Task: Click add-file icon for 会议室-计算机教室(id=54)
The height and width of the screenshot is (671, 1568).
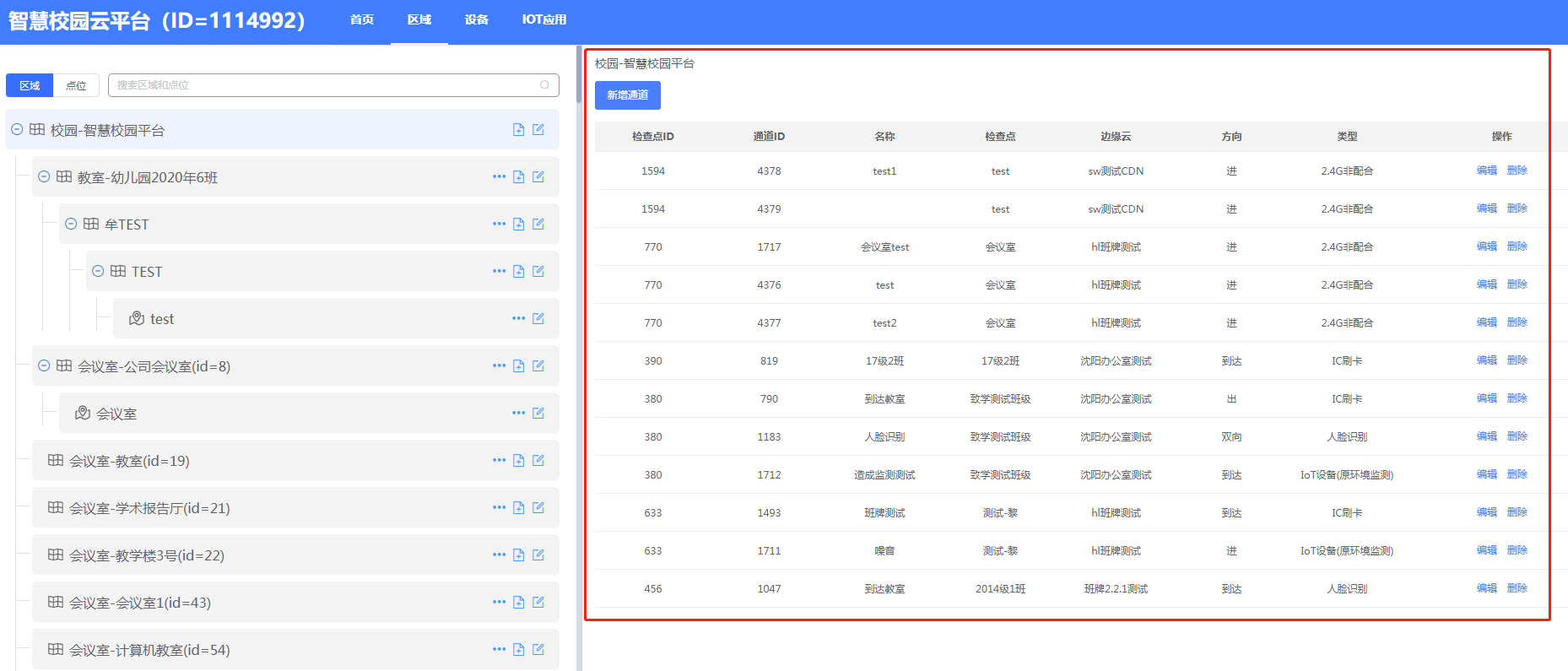Action: pyautogui.click(x=518, y=650)
